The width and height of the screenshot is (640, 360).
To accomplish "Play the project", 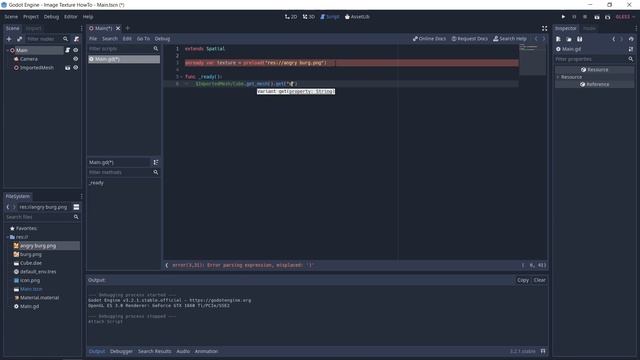I will pyautogui.click(x=563, y=17).
